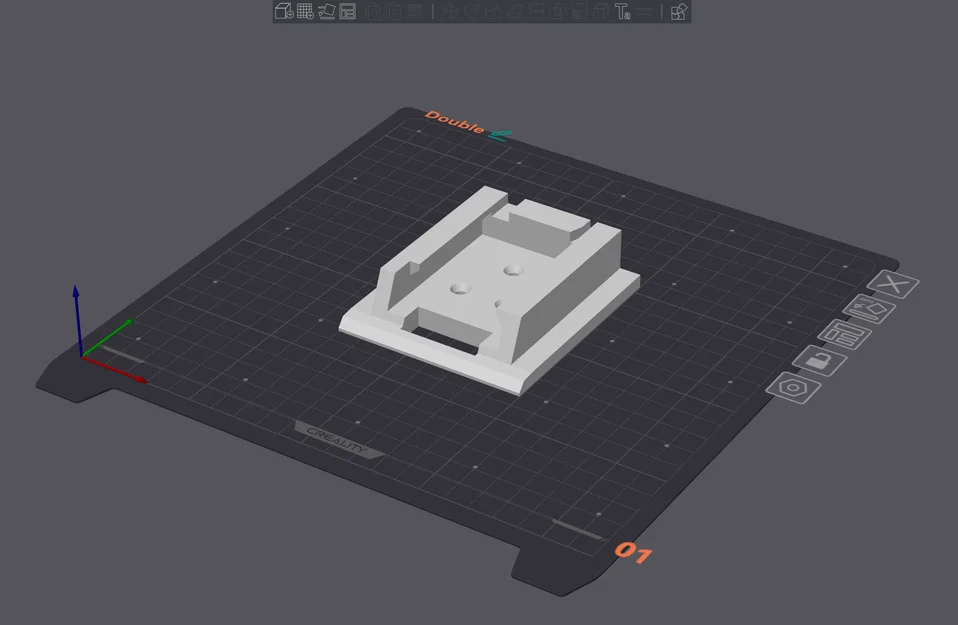Click the orange "01" plate number
The width and height of the screenshot is (958, 625).
point(633,553)
